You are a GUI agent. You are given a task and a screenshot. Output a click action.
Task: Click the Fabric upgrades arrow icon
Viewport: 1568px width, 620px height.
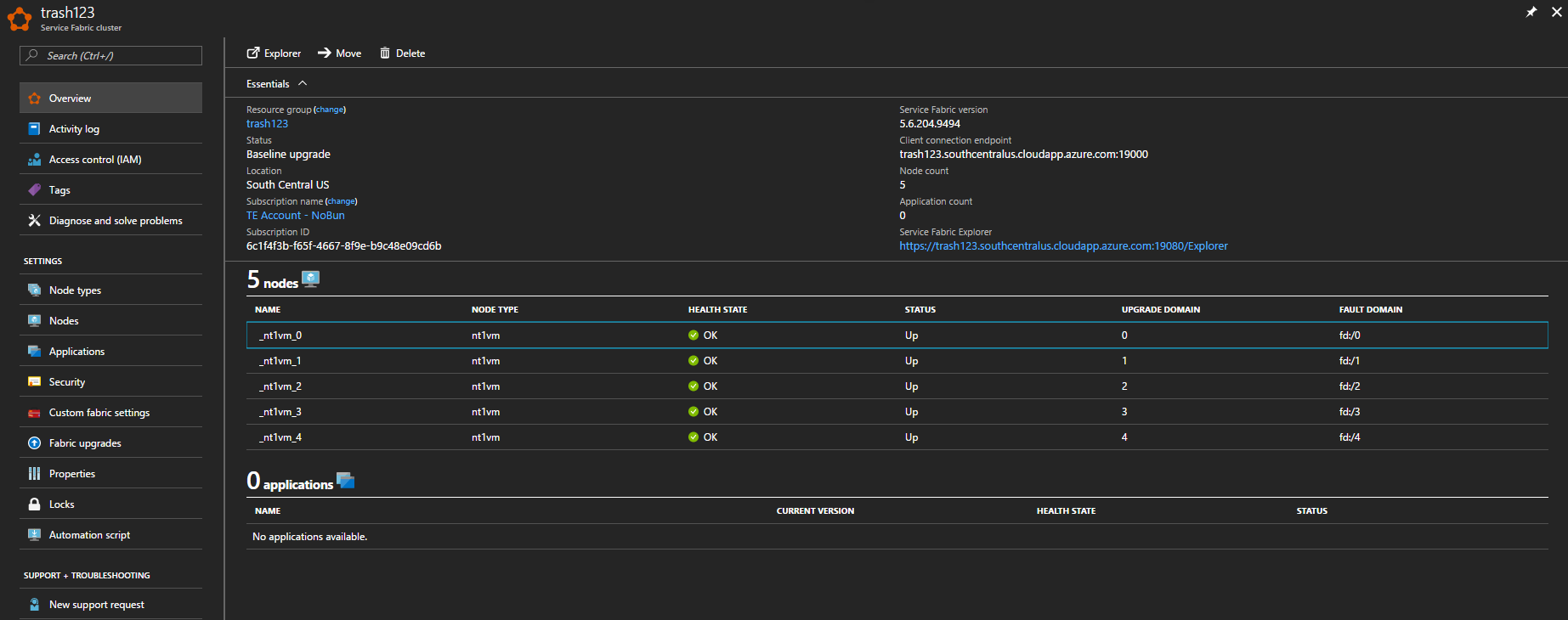[34, 442]
